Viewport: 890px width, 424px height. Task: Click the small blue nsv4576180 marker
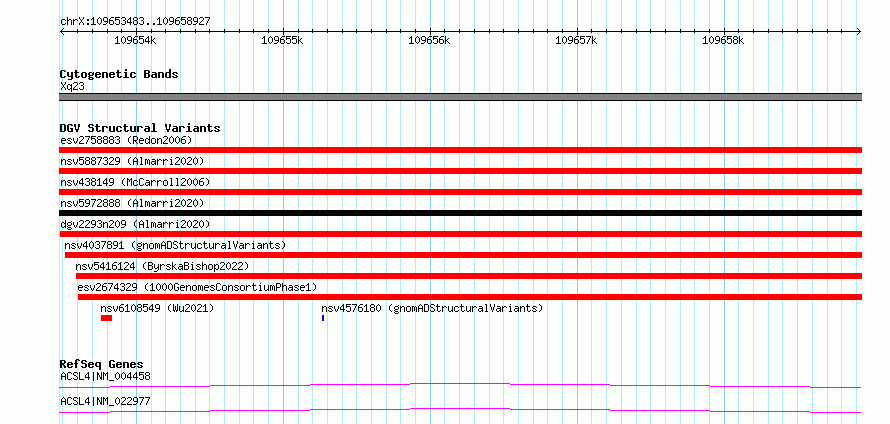[x=323, y=318]
